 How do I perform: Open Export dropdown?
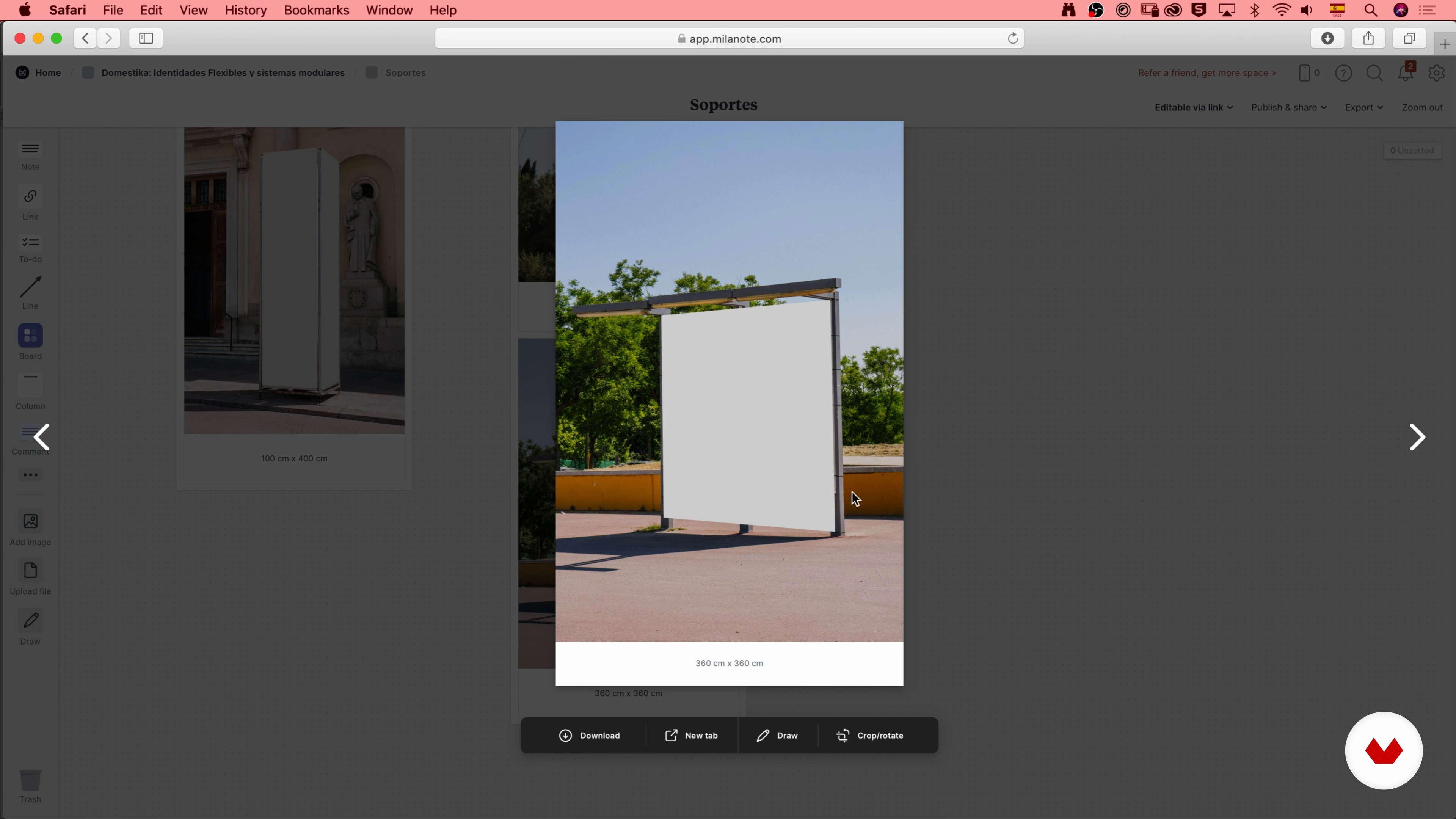(x=1363, y=107)
